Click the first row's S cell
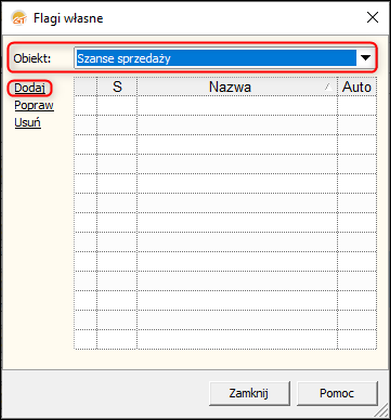 point(117,105)
